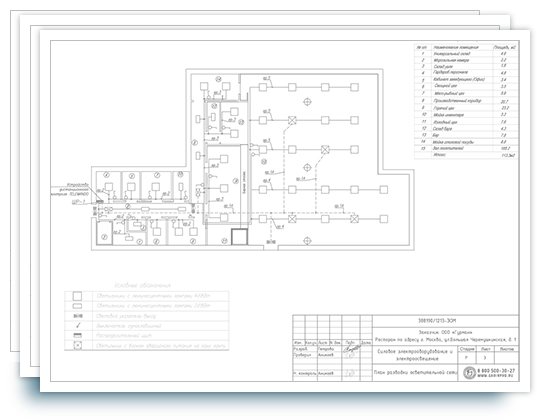The image size is (537, 420).
Task: Click the website address in the title block
Action: tap(496, 376)
